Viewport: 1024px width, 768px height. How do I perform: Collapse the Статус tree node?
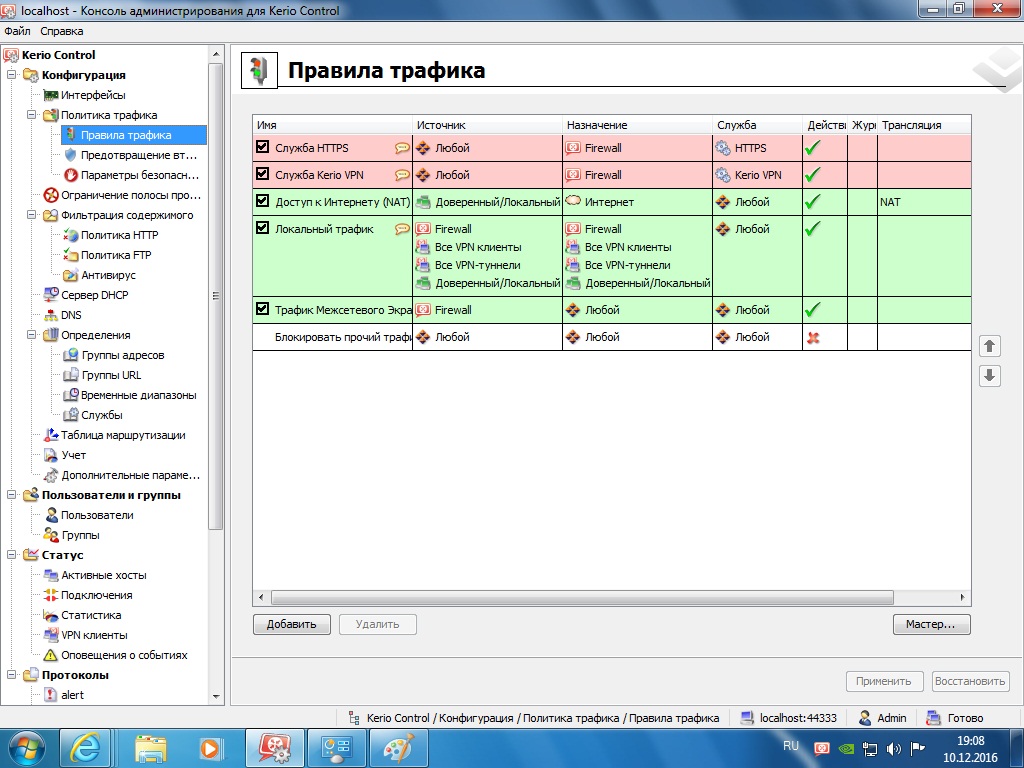[x=12, y=555]
